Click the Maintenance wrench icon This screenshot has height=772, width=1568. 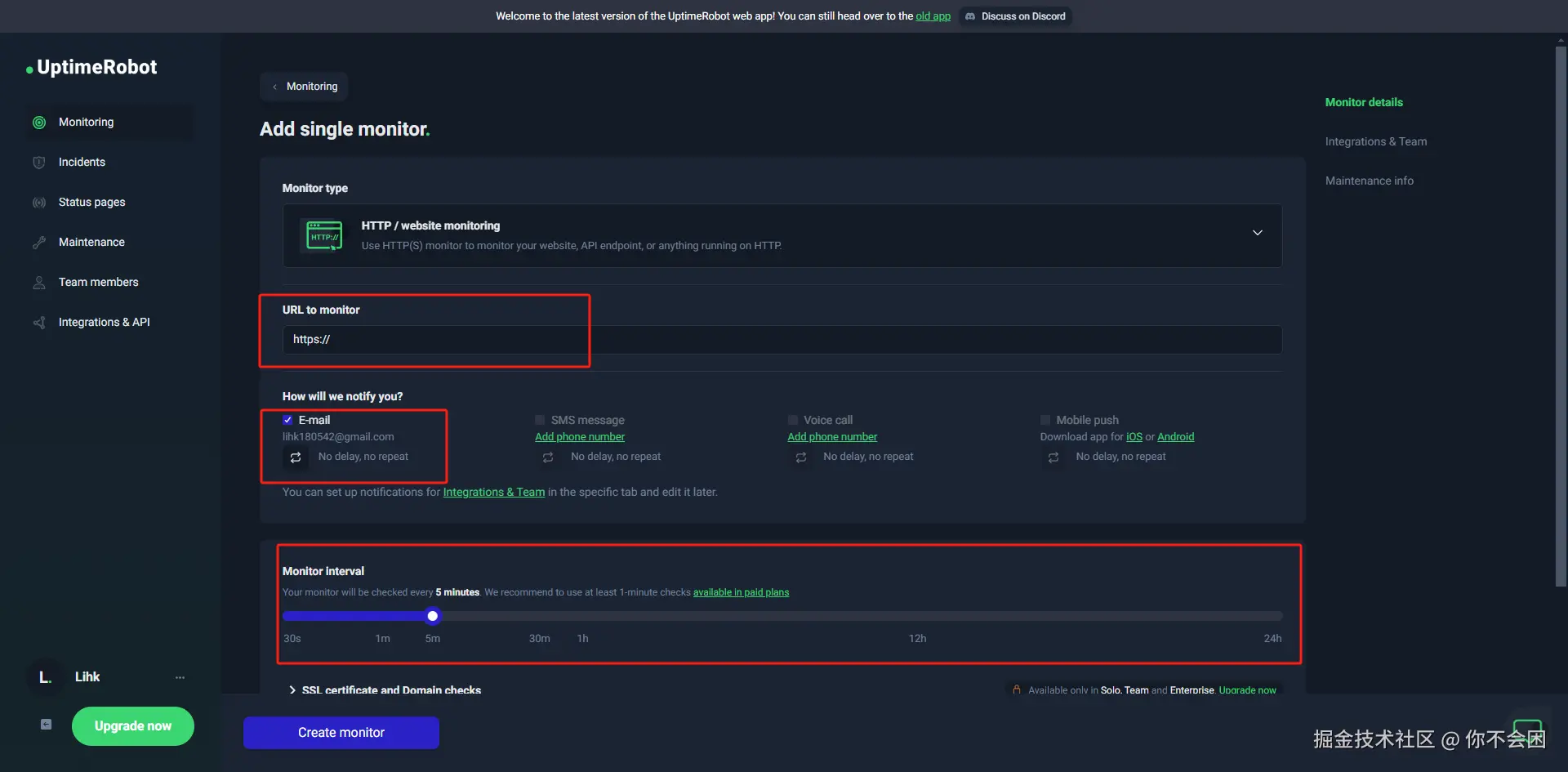39,243
